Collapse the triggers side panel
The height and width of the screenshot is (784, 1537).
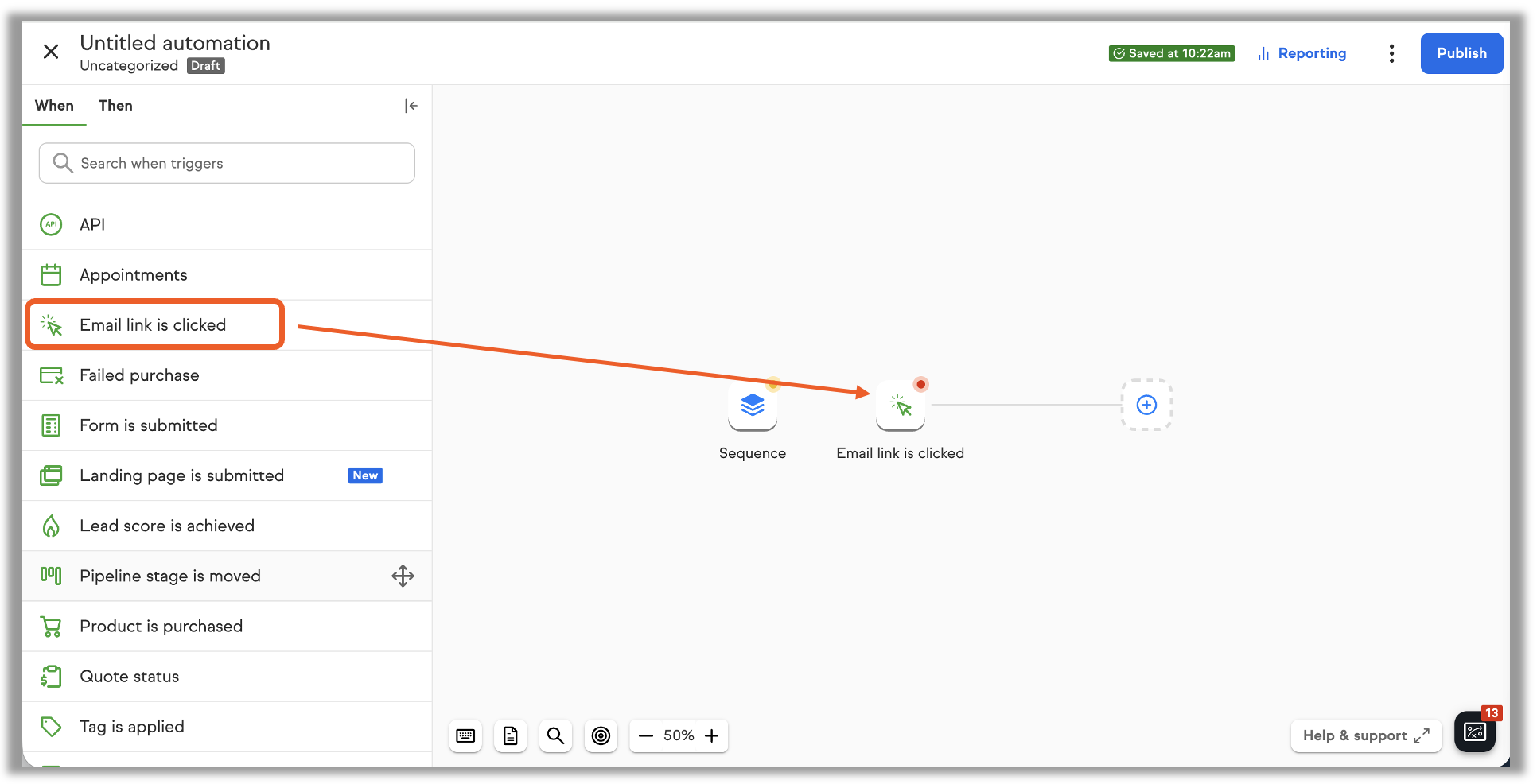pyautogui.click(x=411, y=106)
